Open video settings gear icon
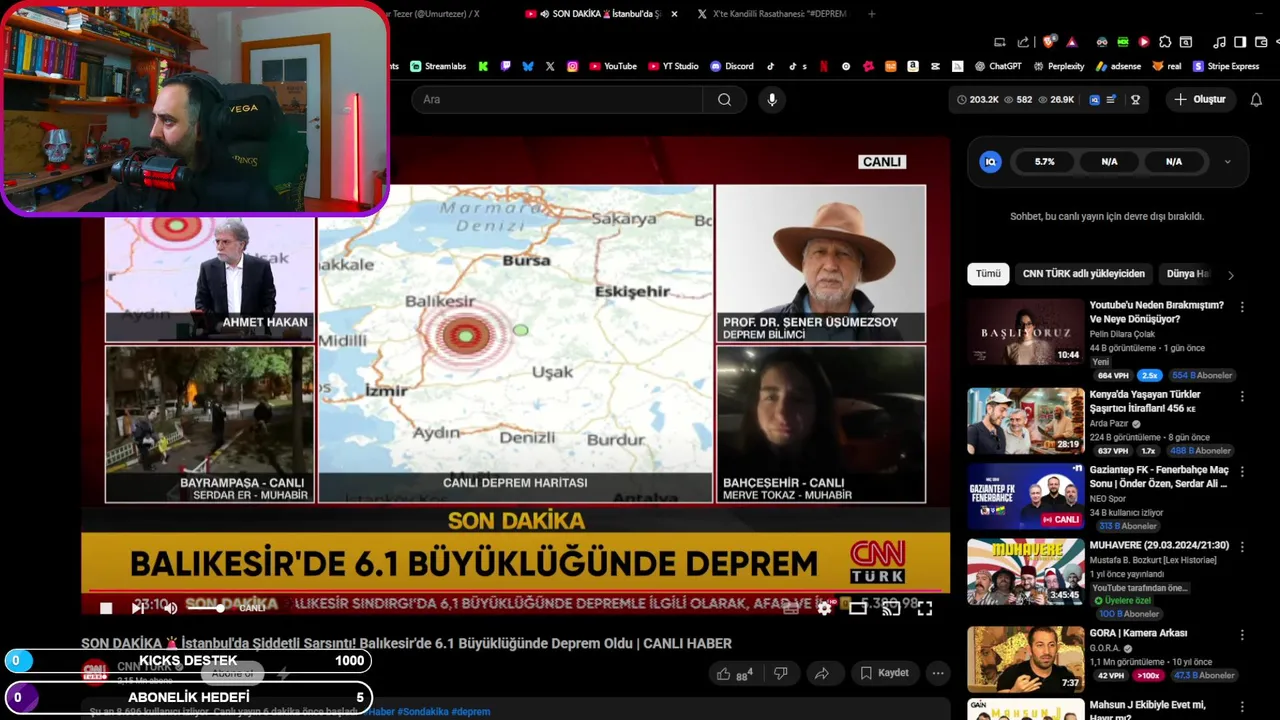 point(824,608)
